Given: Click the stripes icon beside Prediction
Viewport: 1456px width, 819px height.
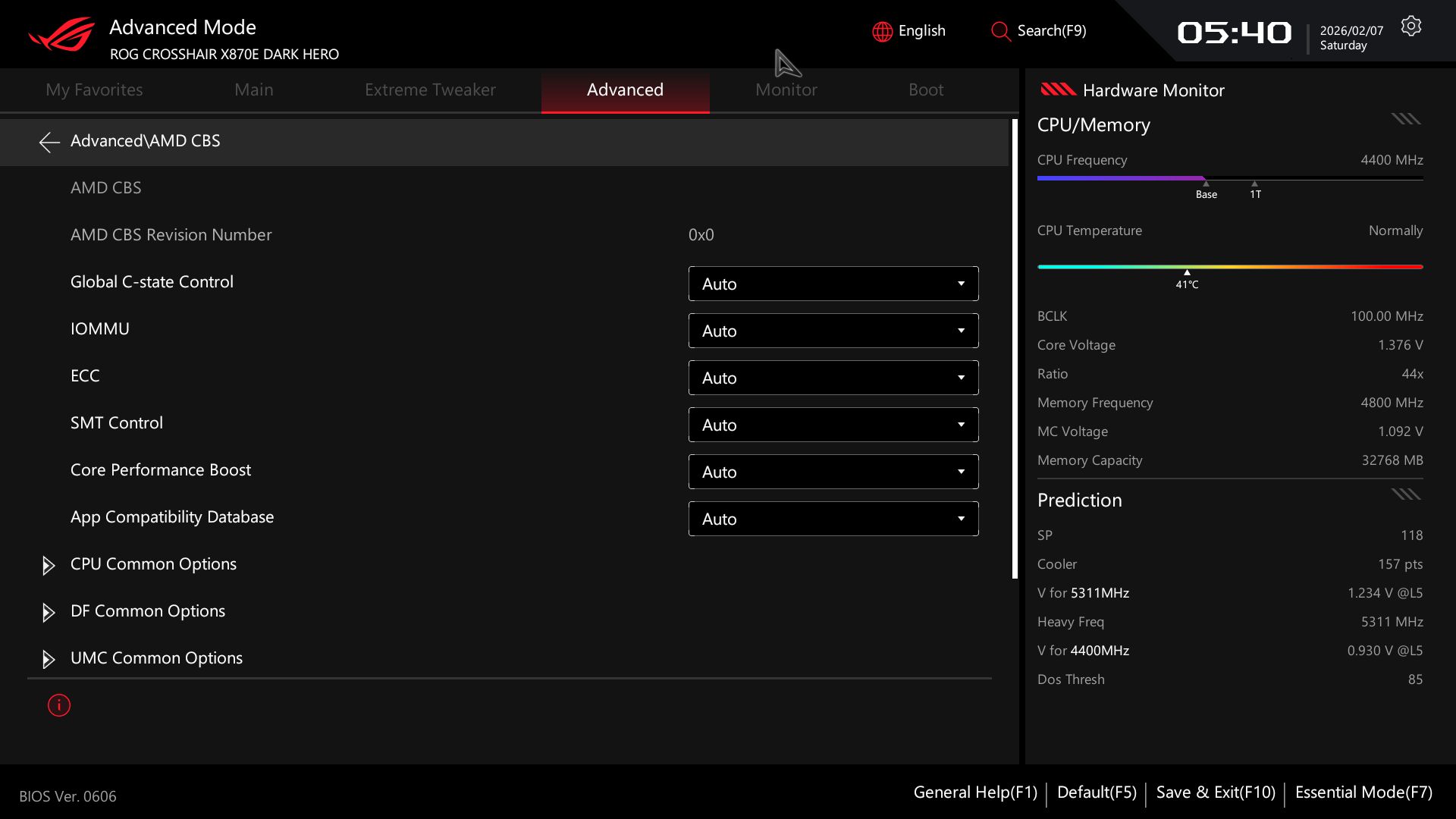Looking at the screenshot, I should click(x=1405, y=495).
